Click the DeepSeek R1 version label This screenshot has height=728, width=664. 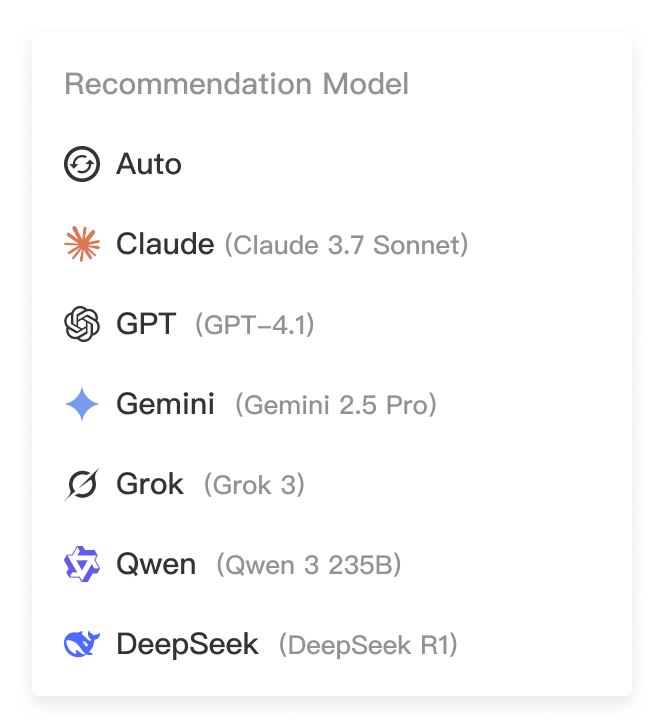click(368, 645)
